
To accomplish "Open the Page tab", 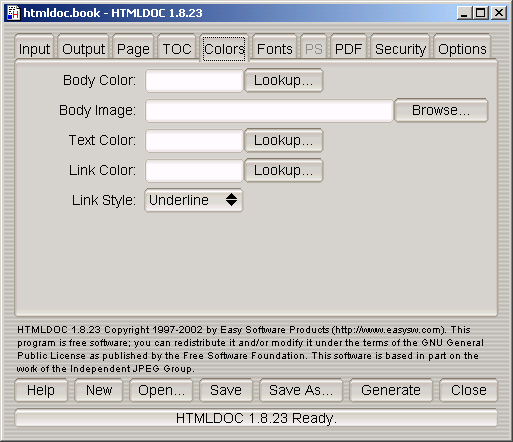I will pos(133,48).
